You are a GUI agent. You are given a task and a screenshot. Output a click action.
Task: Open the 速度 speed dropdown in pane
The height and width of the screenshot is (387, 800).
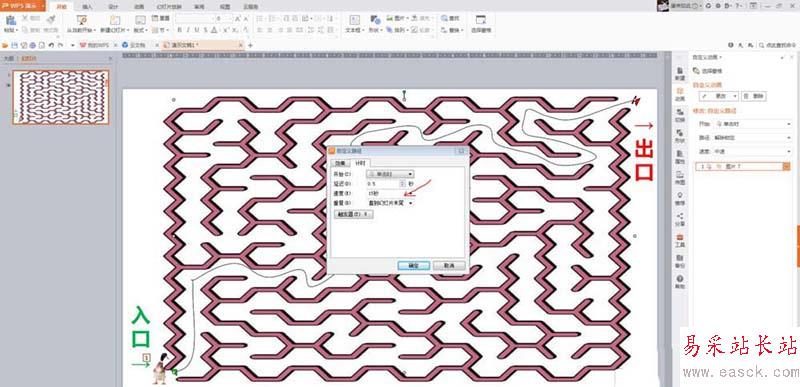click(x=753, y=151)
